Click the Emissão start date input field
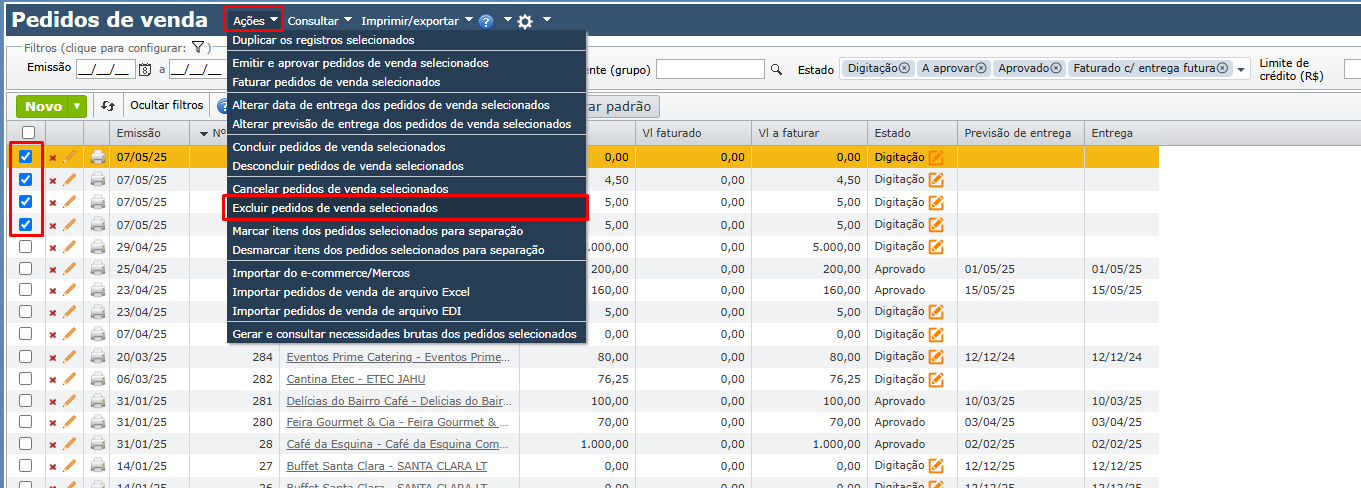This screenshot has width=1361, height=488. (104, 69)
